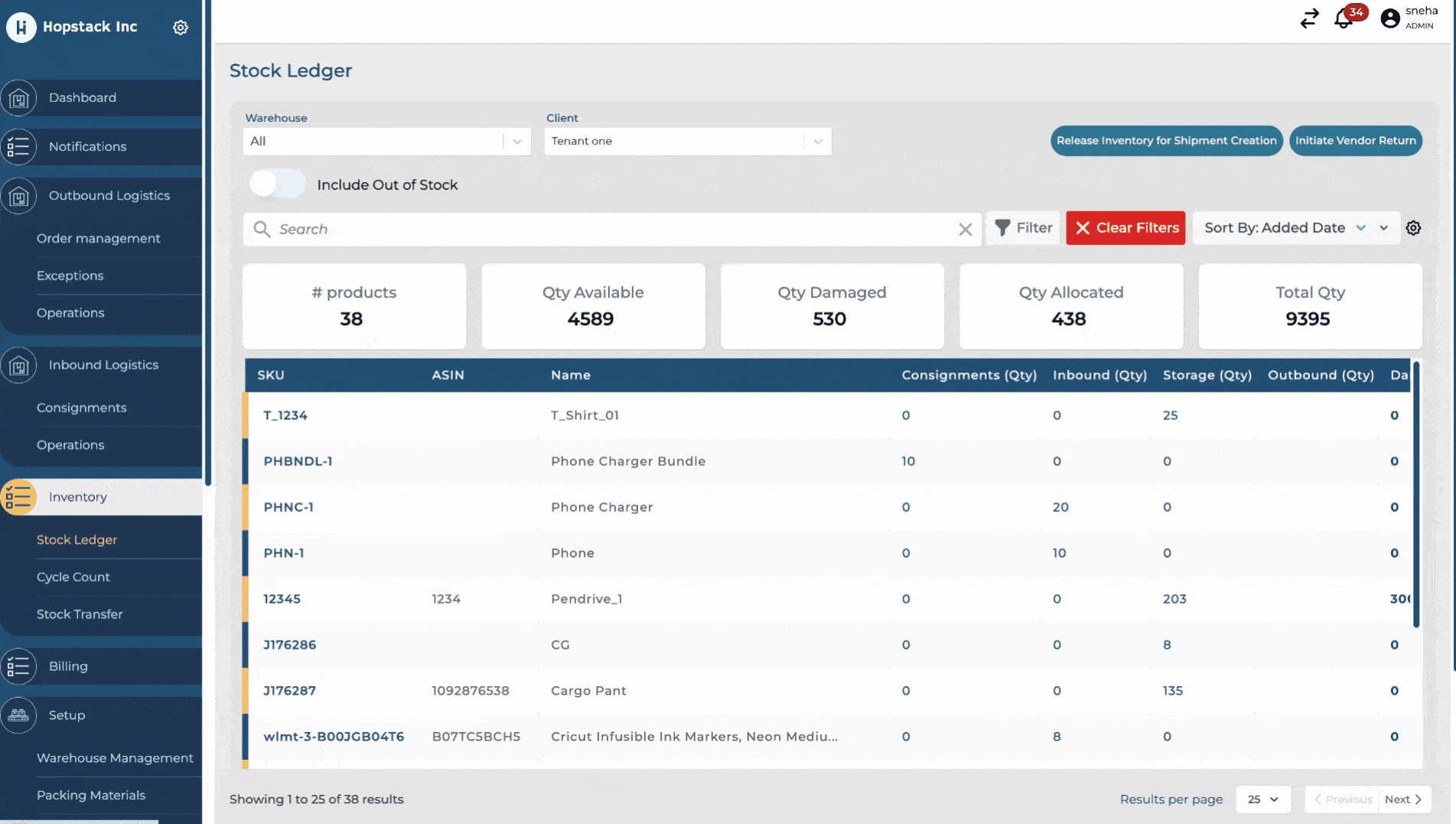The image size is (1456, 824).
Task: Open settings gear next to Hopstack Inc
Action: pos(181,28)
